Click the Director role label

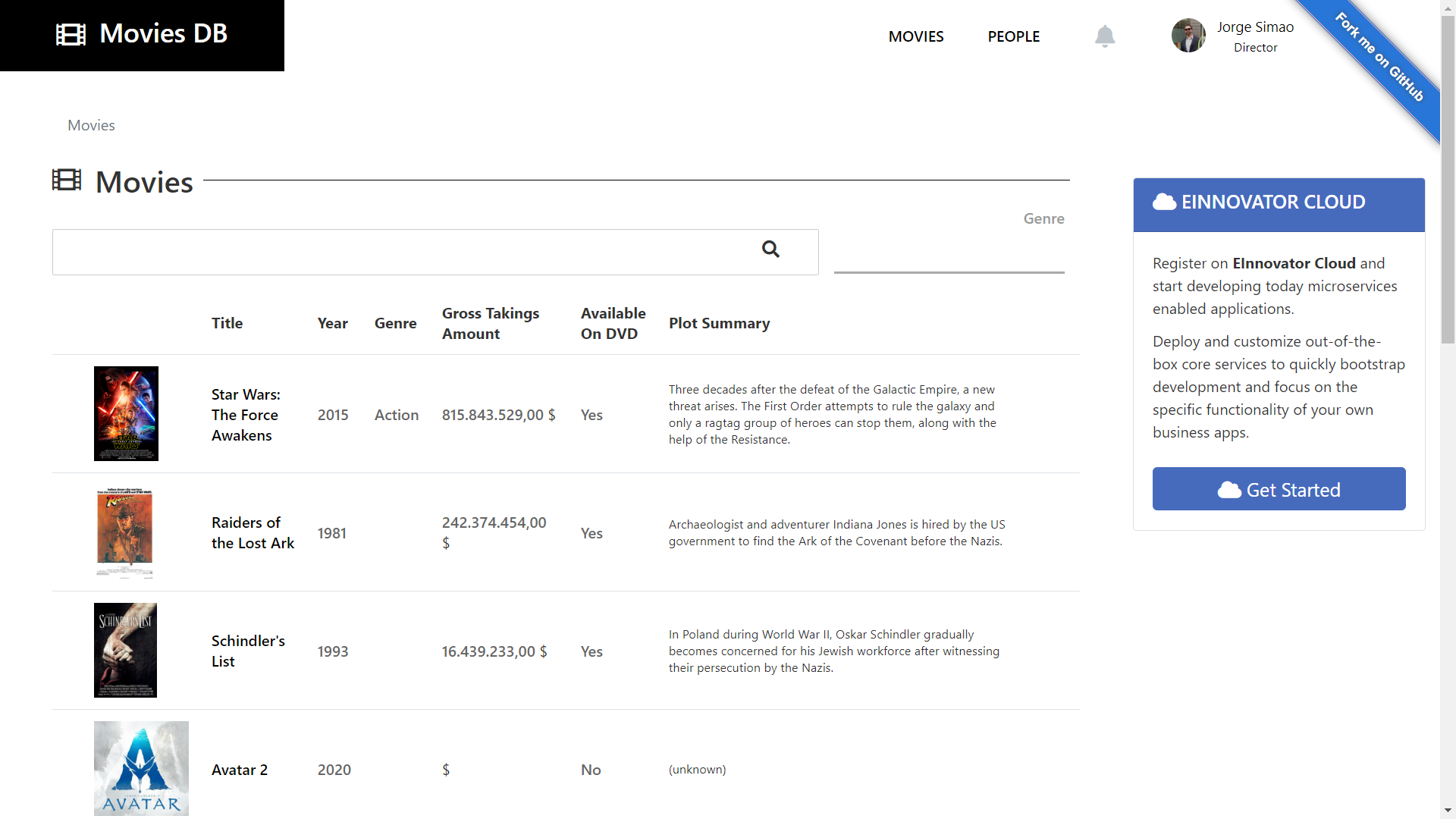click(x=1255, y=47)
